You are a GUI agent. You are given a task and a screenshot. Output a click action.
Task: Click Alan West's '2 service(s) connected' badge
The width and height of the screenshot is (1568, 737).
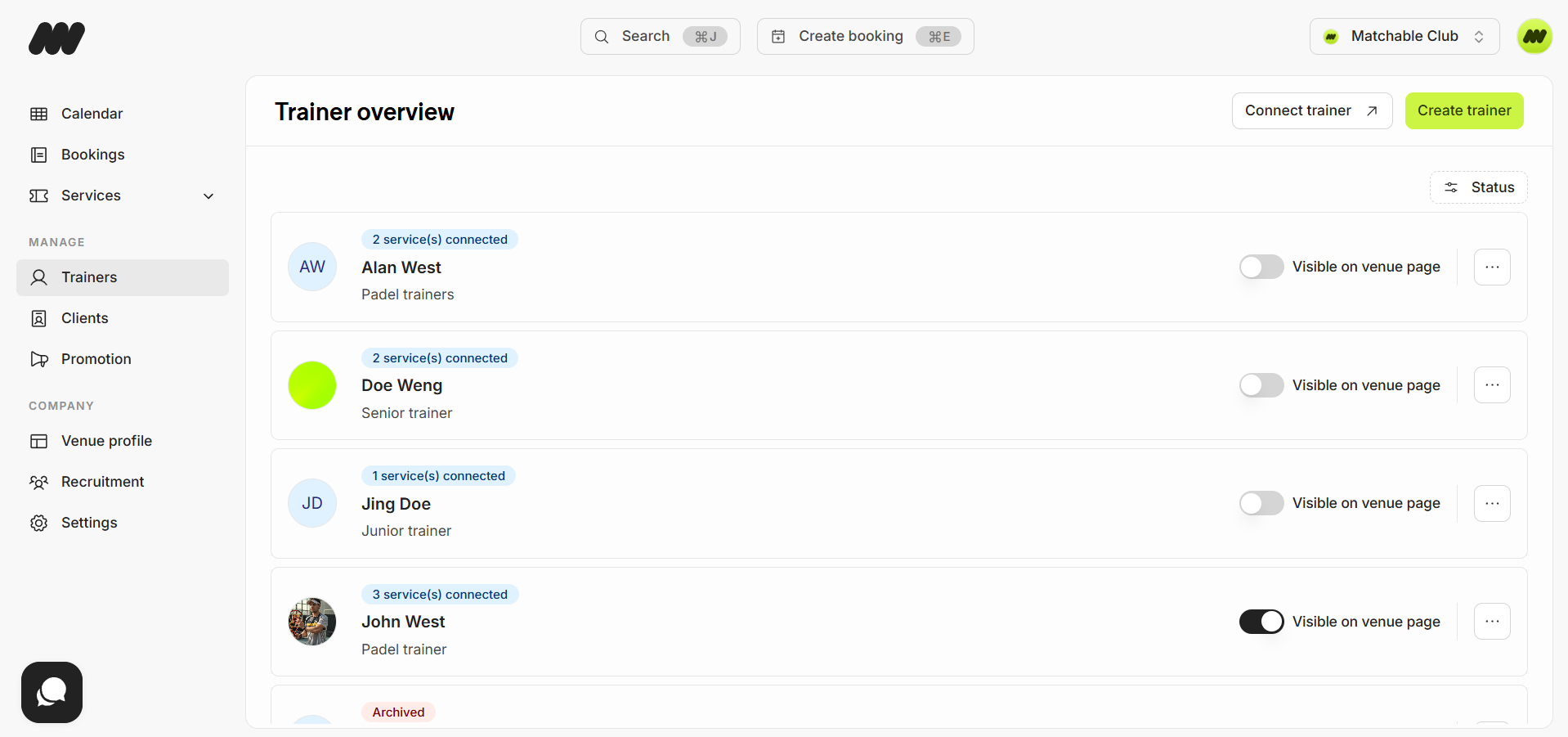click(440, 240)
